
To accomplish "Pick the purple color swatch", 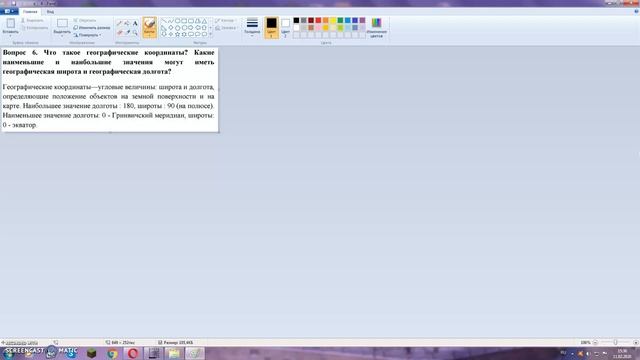I will click(x=362, y=20).
